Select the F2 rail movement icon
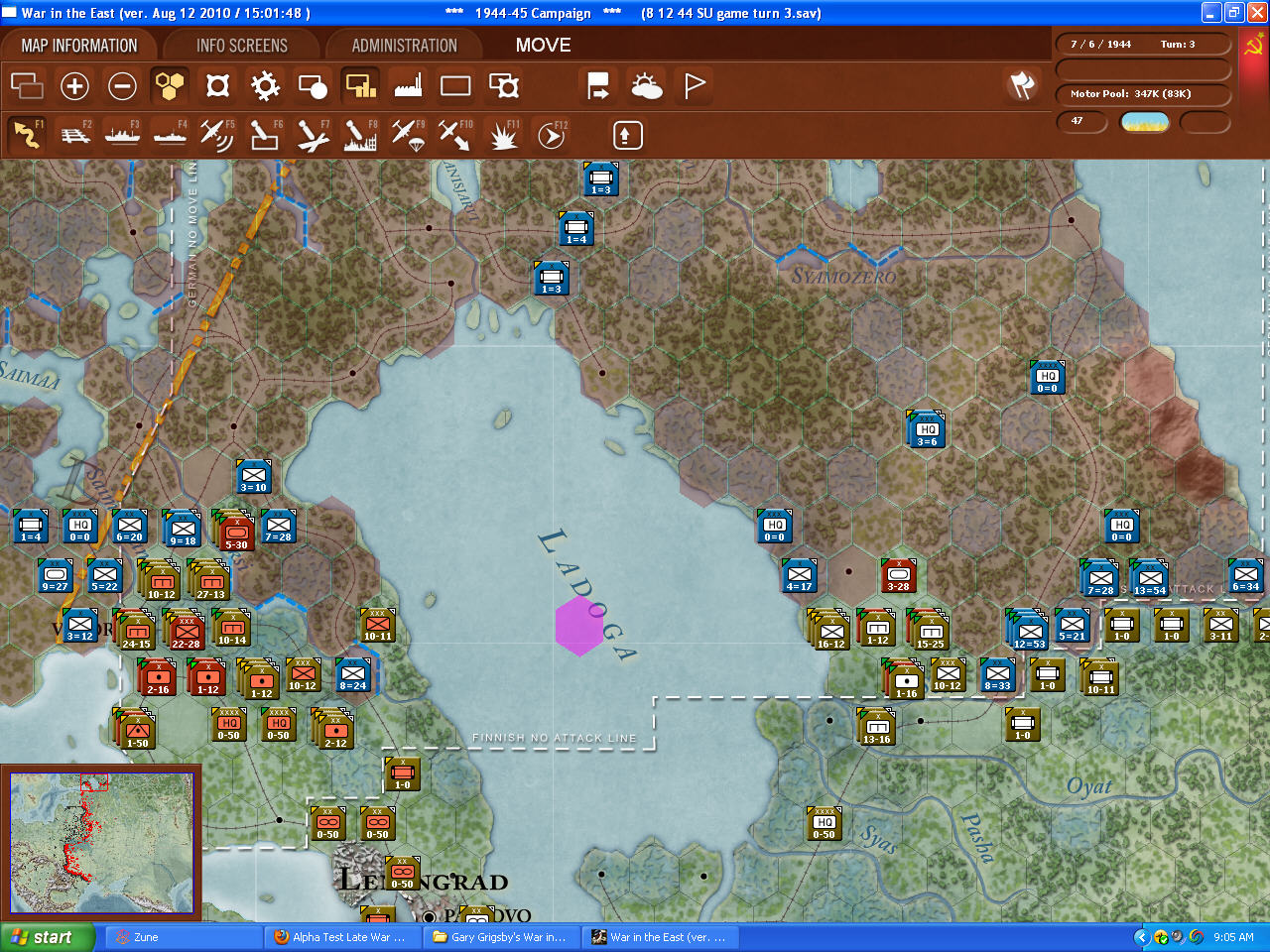This screenshot has height=952, width=1270. click(x=75, y=135)
